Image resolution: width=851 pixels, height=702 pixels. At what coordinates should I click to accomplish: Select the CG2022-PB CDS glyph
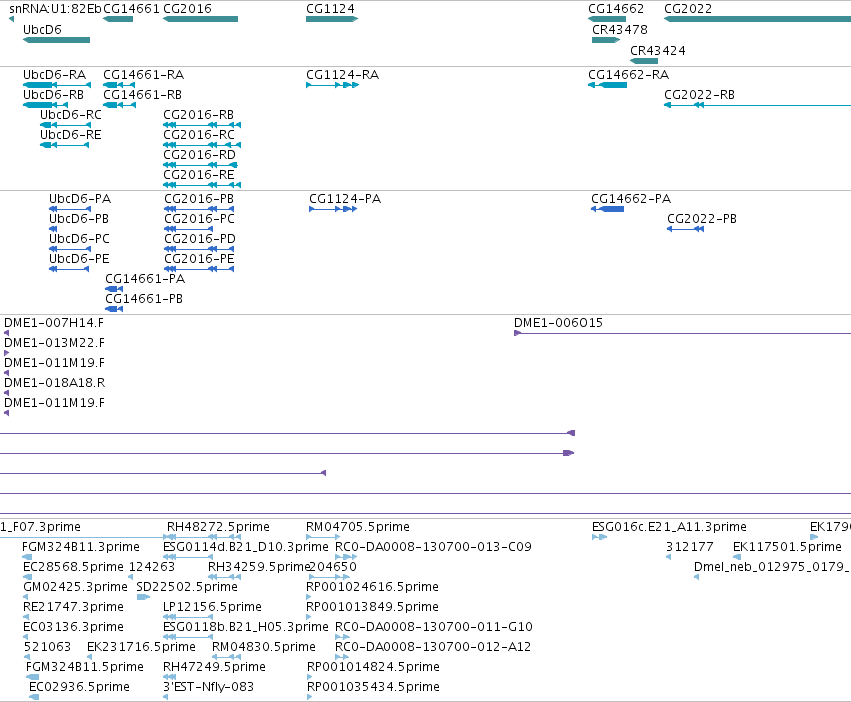click(685, 229)
